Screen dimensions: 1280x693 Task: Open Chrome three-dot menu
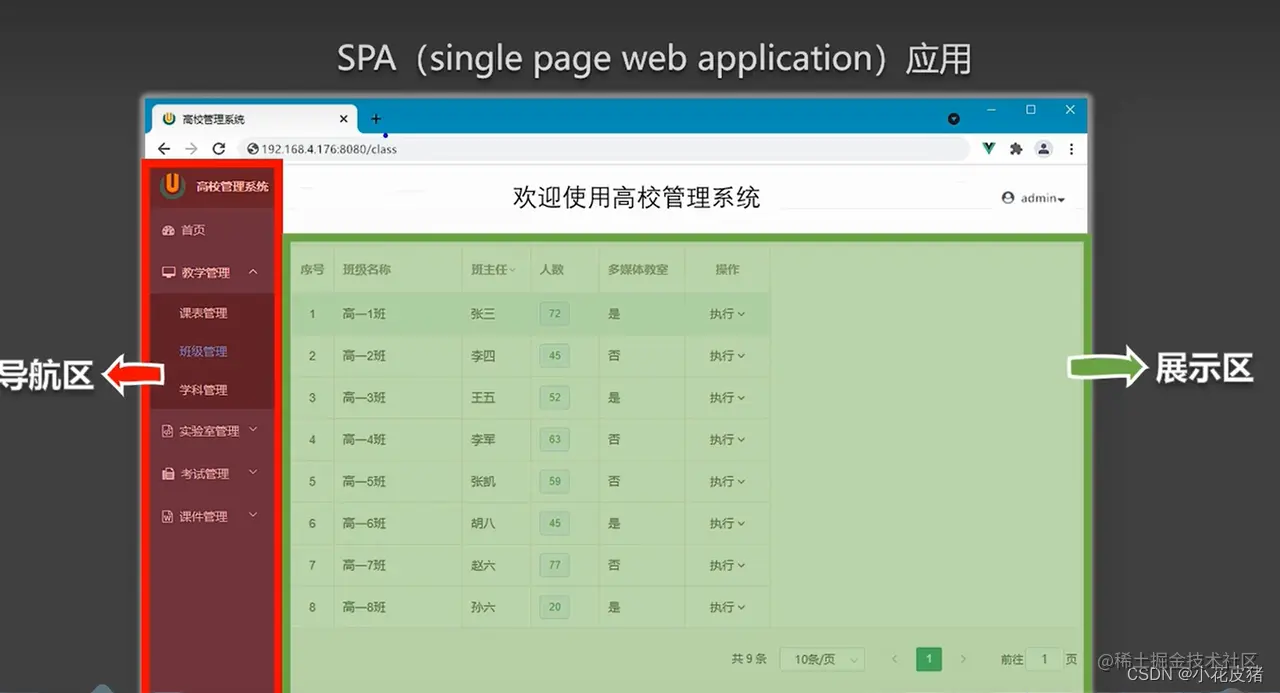(1071, 149)
